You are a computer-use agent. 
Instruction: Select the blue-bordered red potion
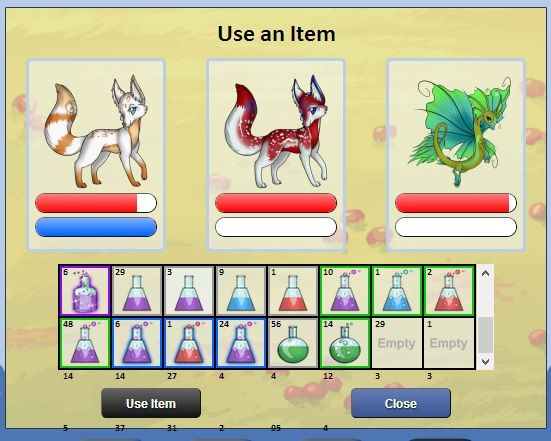189,343
